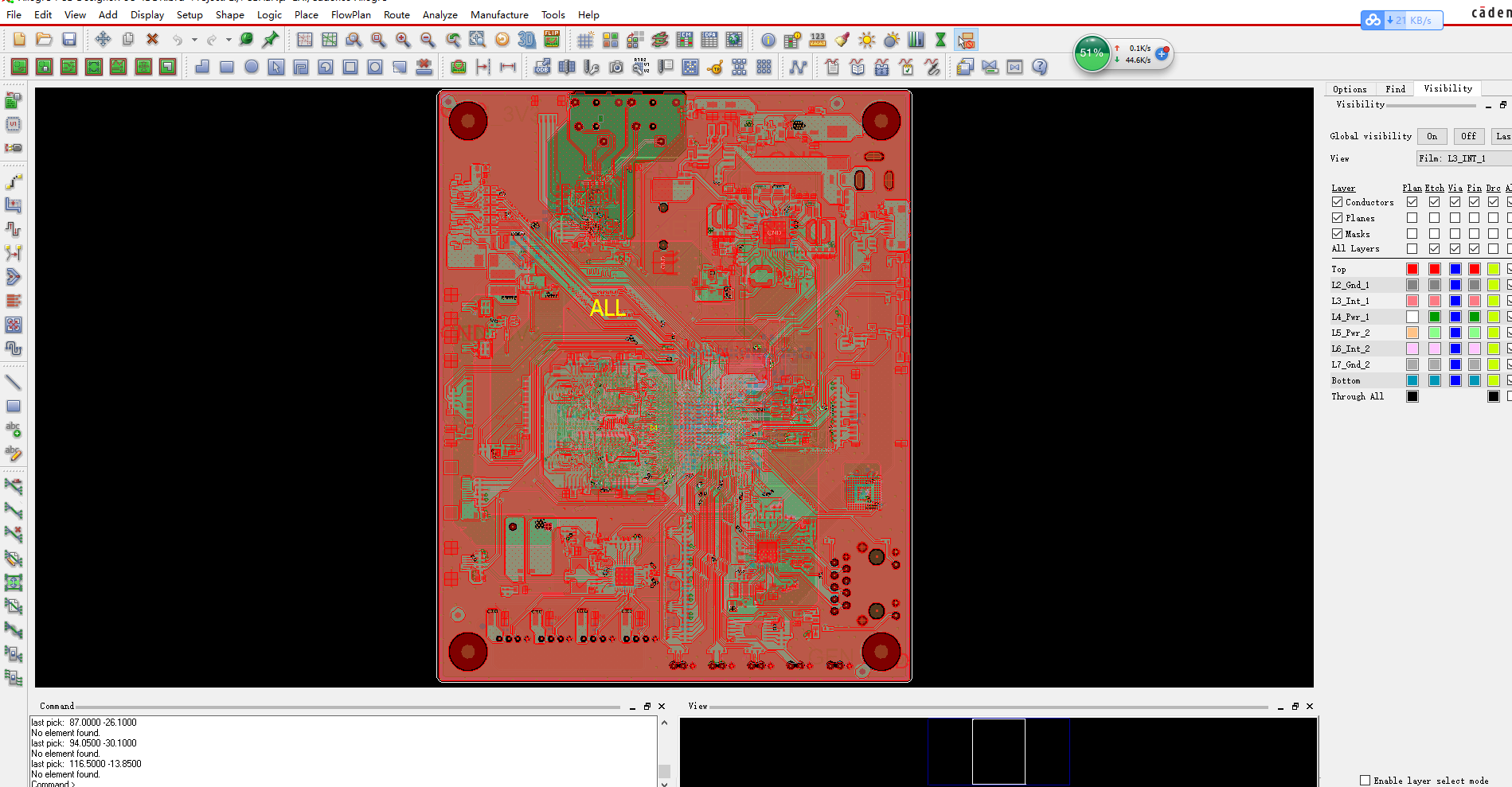The height and width of the screenshot is (787, 1512).
Task: Enable layer select mode checkbox
Action: [x=1365, y=781]
